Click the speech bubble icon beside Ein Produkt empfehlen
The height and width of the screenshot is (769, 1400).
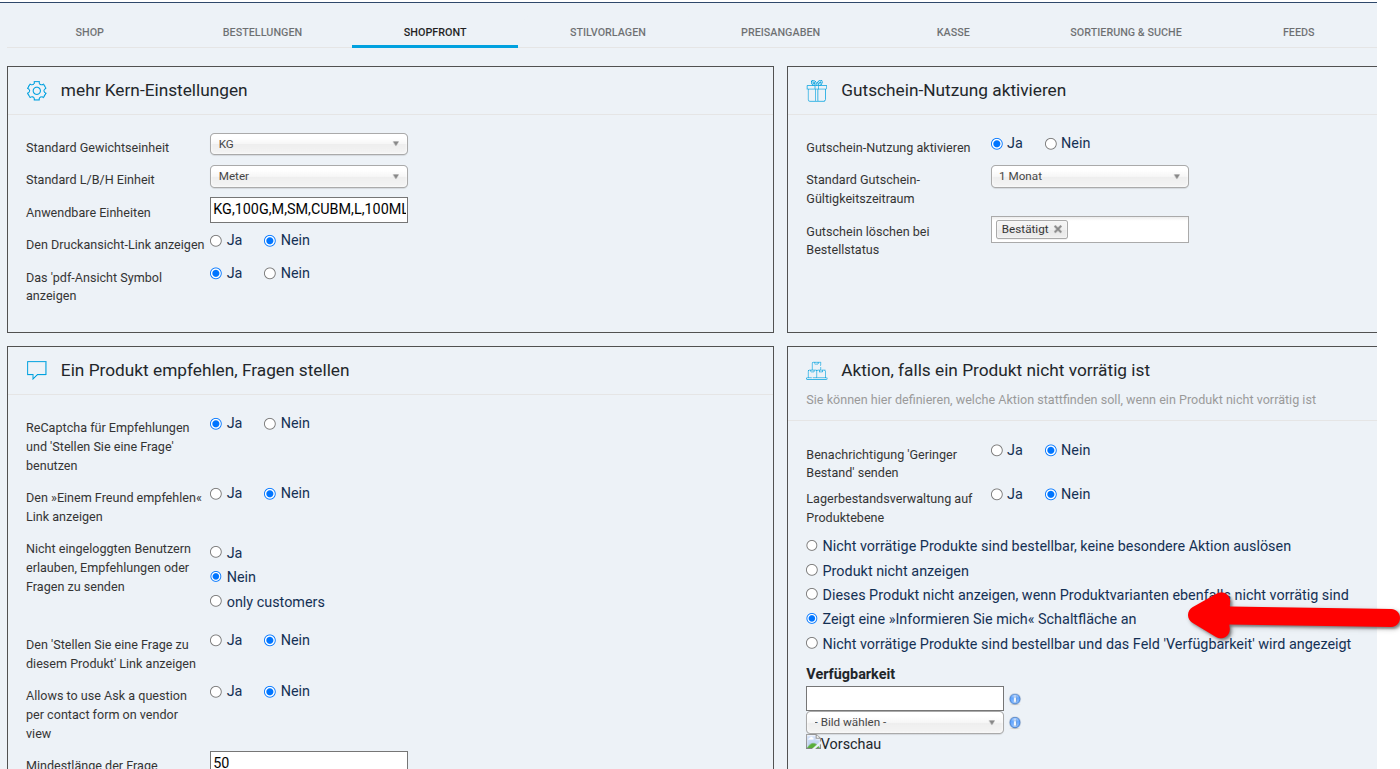click(37, 371)
